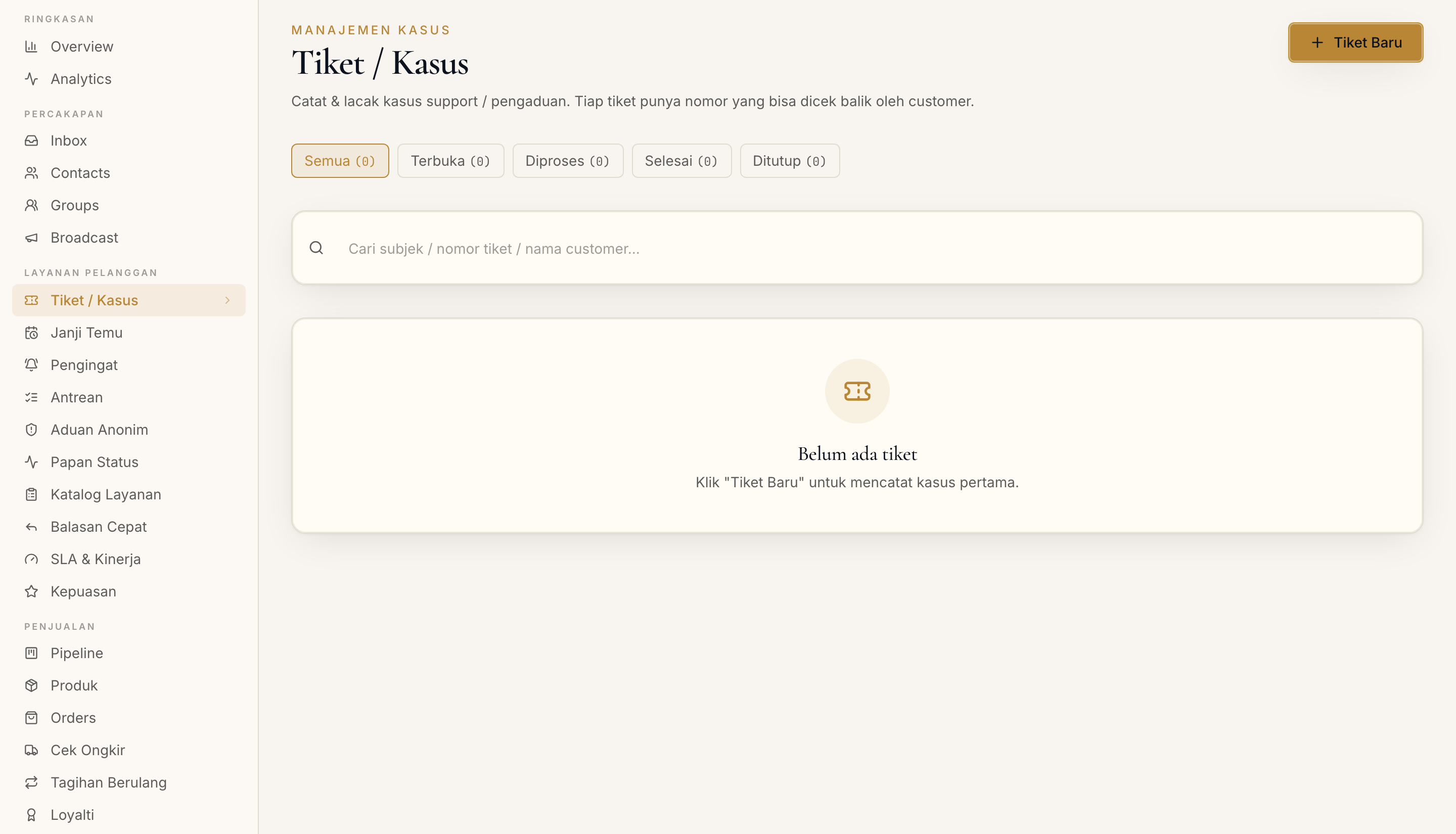Expand the Tiket / Kasus chevron arrow
1456x834 pixels.
(x=227, y=300)
